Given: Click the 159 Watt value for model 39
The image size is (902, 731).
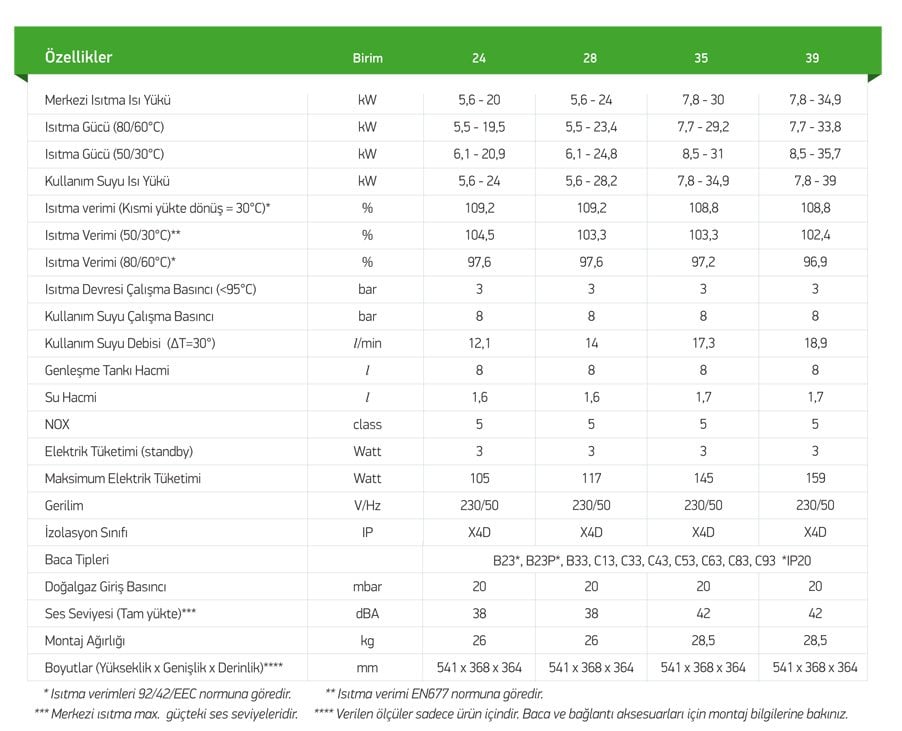Looking at the screenshot, I should tap(812, 478).
